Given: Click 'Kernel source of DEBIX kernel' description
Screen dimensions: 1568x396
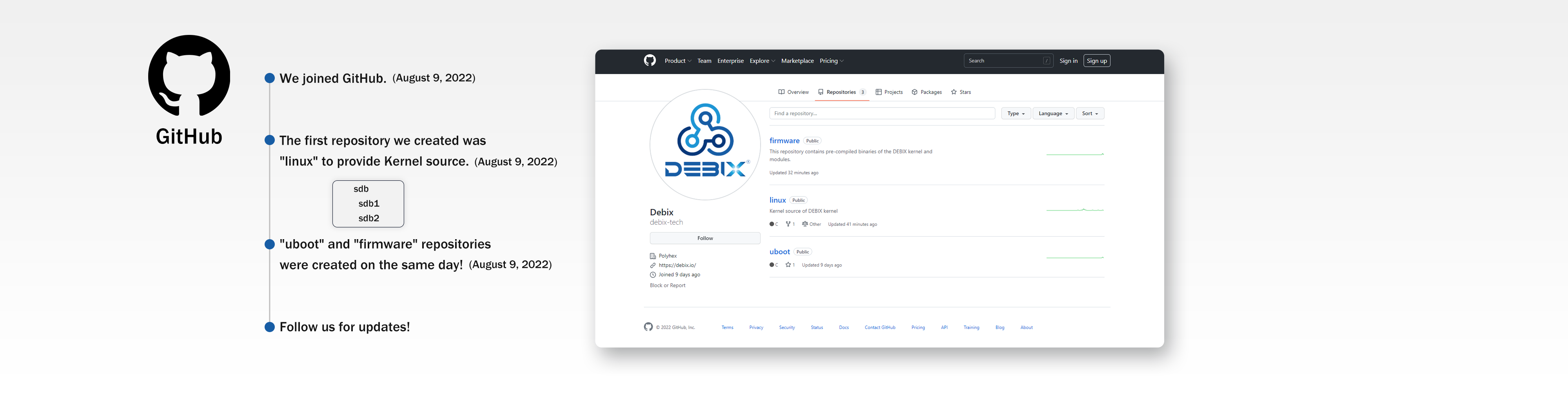Looking at the screenshot, I should (x=804, y=211).
